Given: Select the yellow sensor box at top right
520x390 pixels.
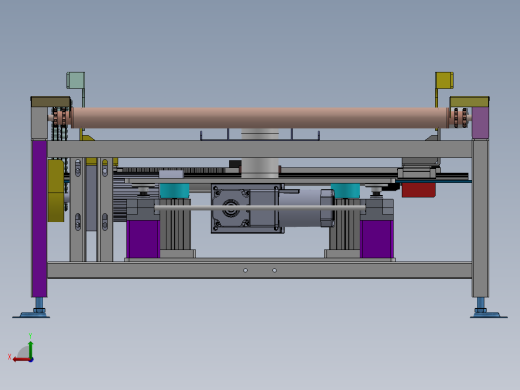Looking at the screenshot, I should tap(444, 80).
